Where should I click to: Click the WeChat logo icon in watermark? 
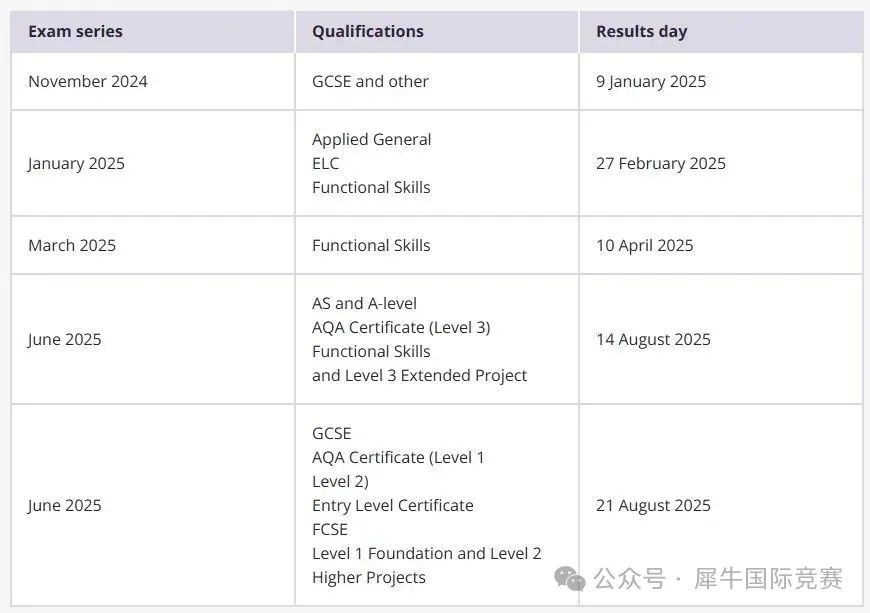[570, 579]
